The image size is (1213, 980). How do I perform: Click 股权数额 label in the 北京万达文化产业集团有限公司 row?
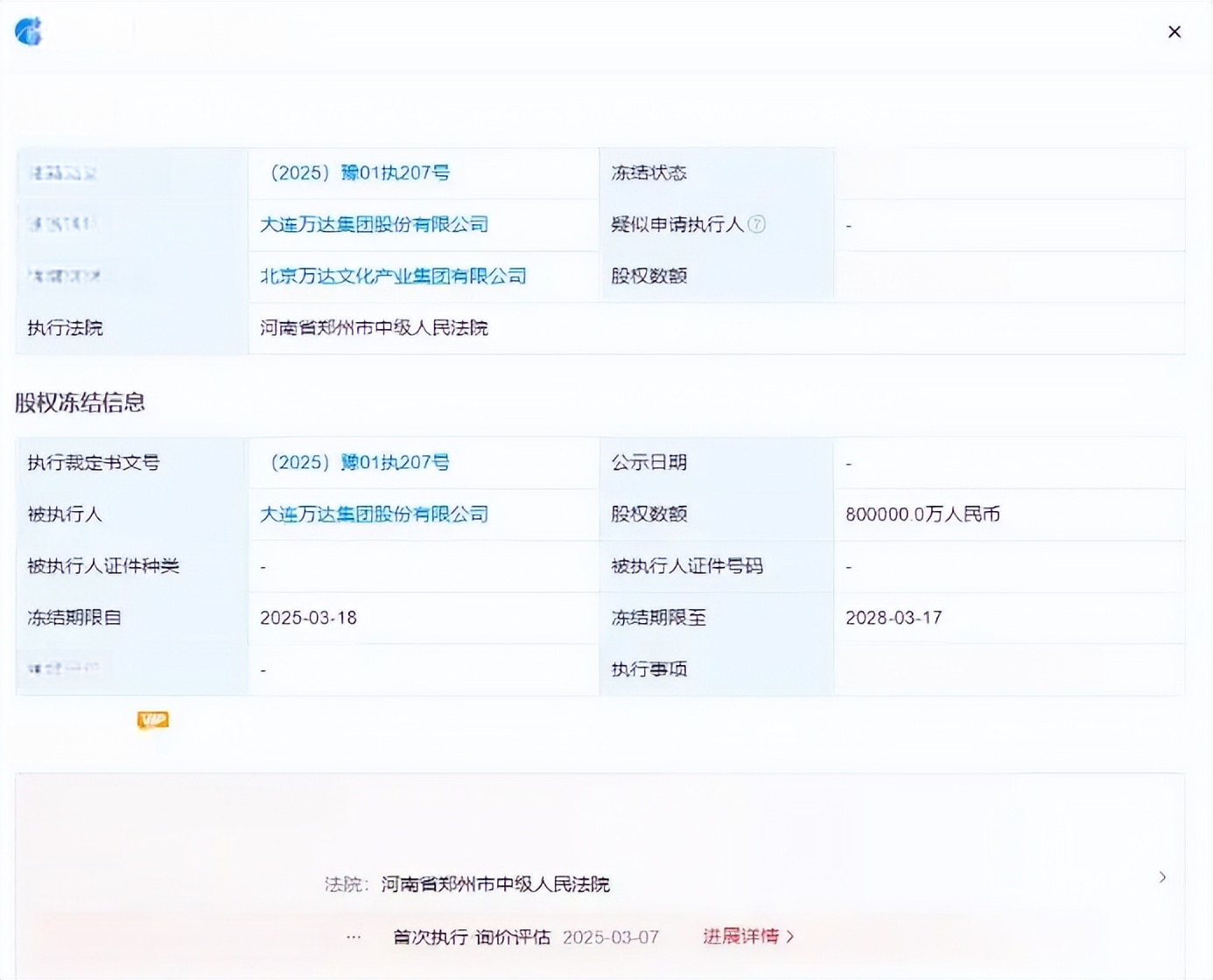649,276
